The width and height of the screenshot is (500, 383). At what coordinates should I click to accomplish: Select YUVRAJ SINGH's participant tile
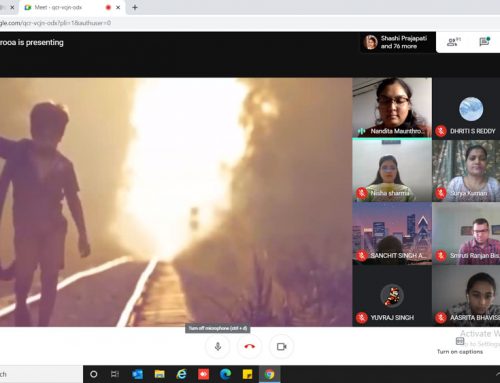(x=392, y=295)
